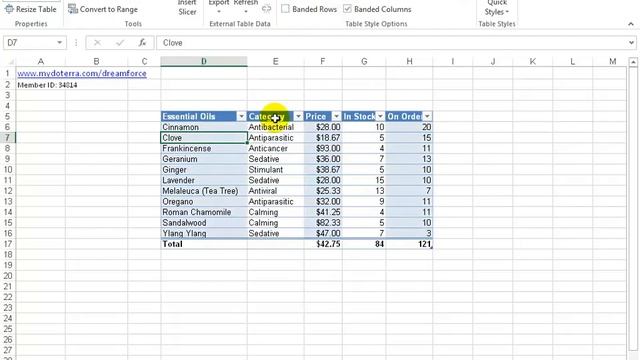Select the Melaleuca (Tea Tree) cell
Screen dimensions: 640x360
[x=204, y=191]
